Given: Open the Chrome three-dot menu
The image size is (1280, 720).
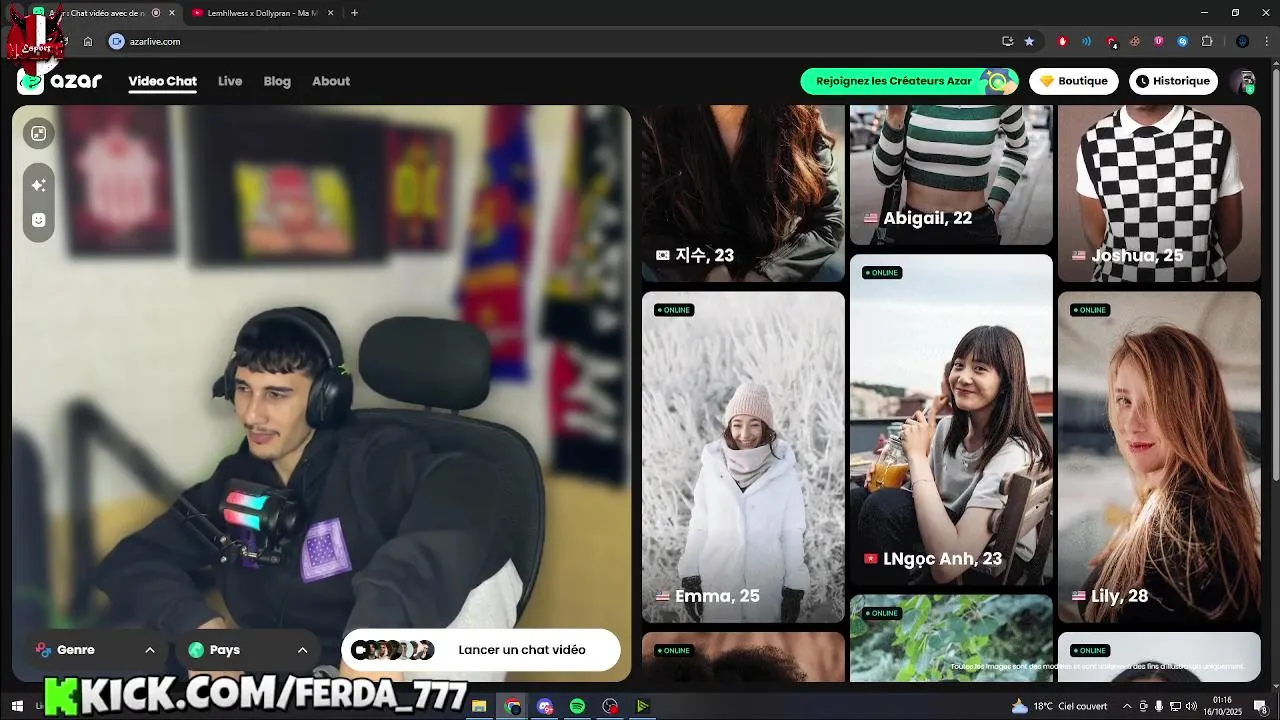Looking at the screenshot, I should tap(1266, 42).
